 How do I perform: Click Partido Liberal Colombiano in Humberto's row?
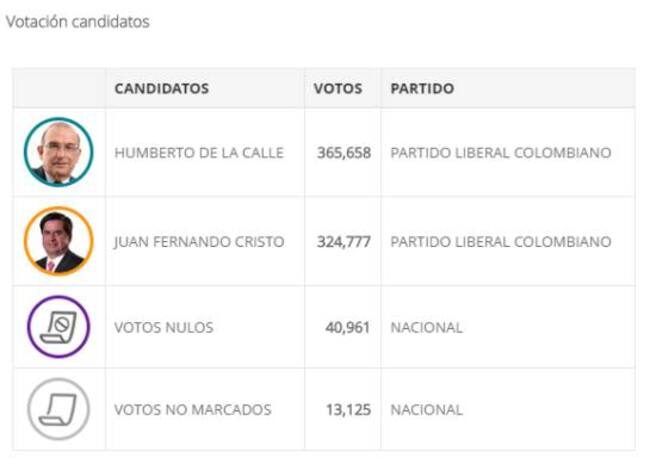[x=500, y=153]
